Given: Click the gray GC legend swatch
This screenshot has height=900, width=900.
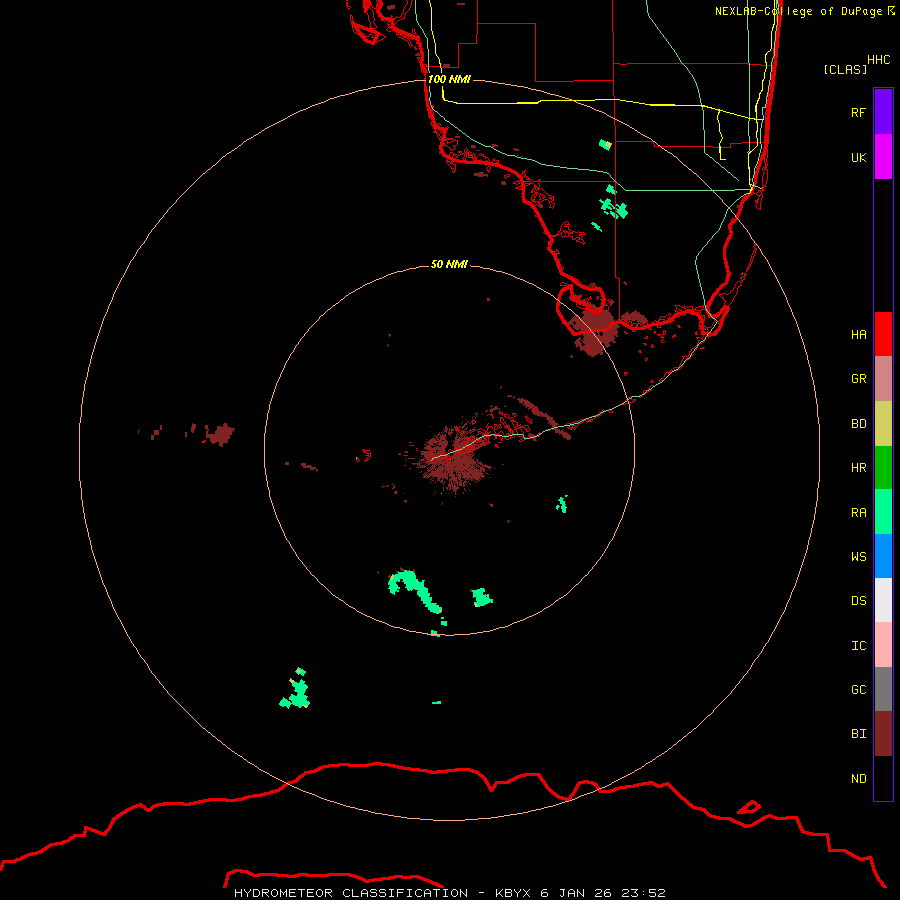Looking at the screenshot, I should point(883,689).
